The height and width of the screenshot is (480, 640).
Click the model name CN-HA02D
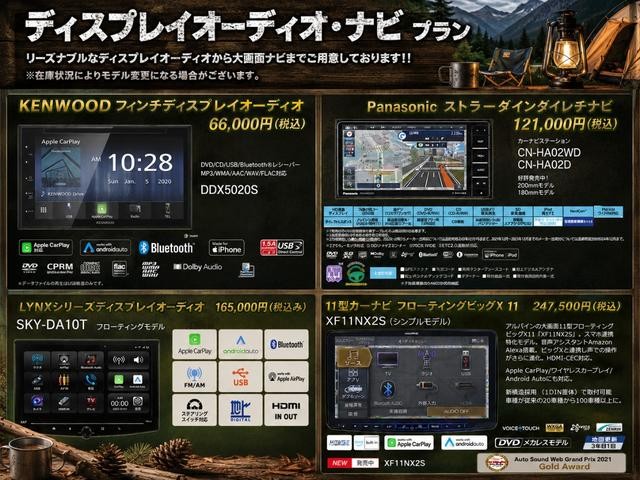(544, 164)
